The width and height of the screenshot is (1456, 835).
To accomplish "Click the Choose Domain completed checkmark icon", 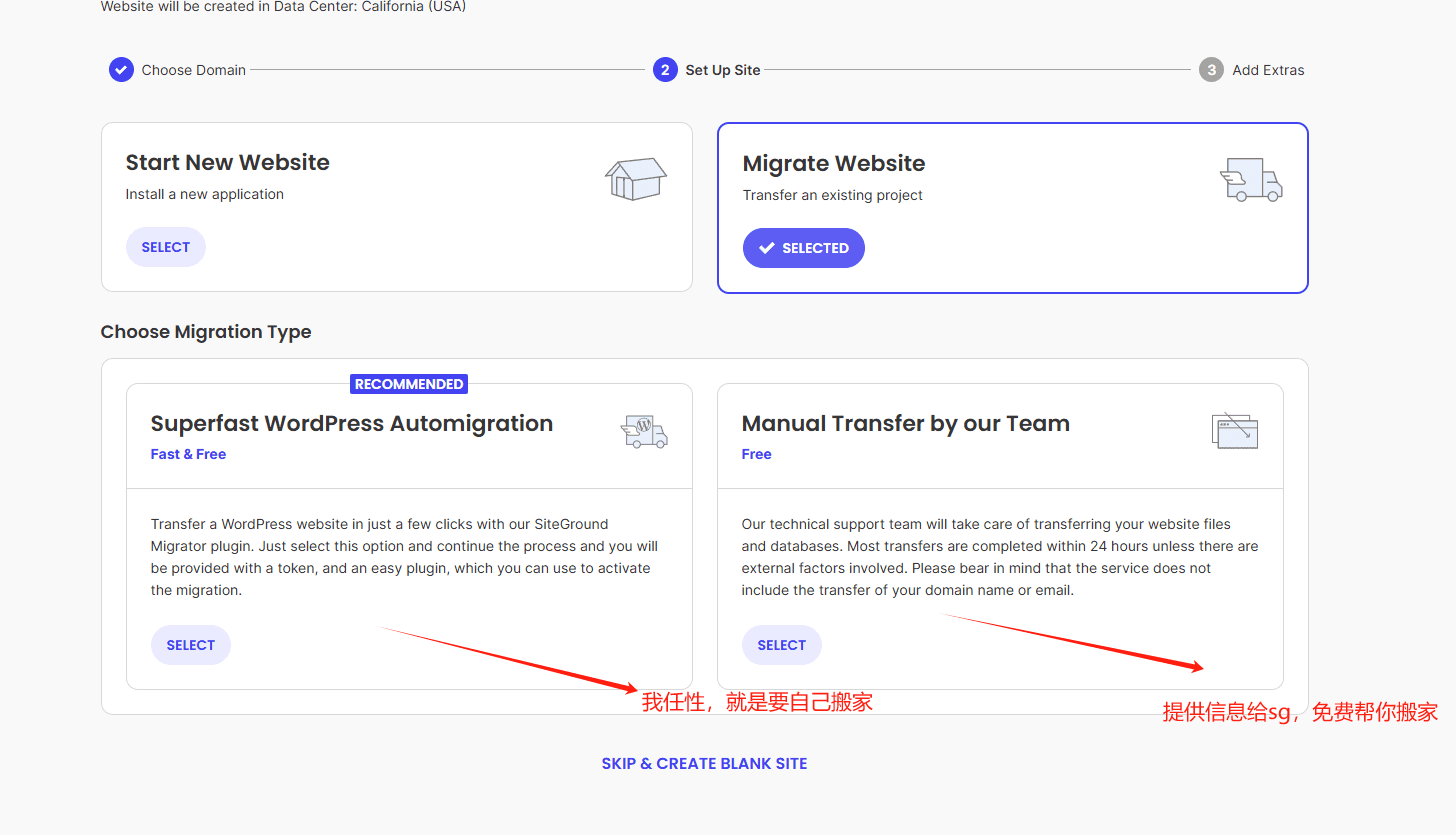I will (x=121, y=70).
